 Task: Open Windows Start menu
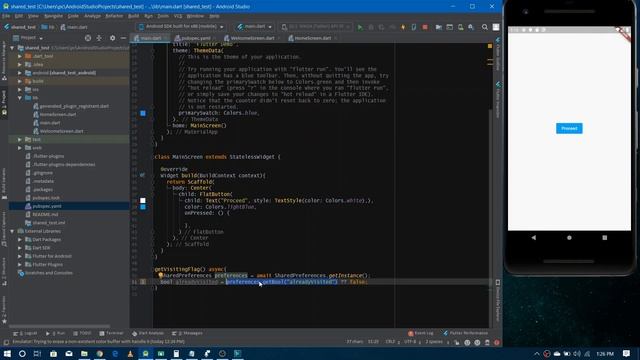point(7,353)
